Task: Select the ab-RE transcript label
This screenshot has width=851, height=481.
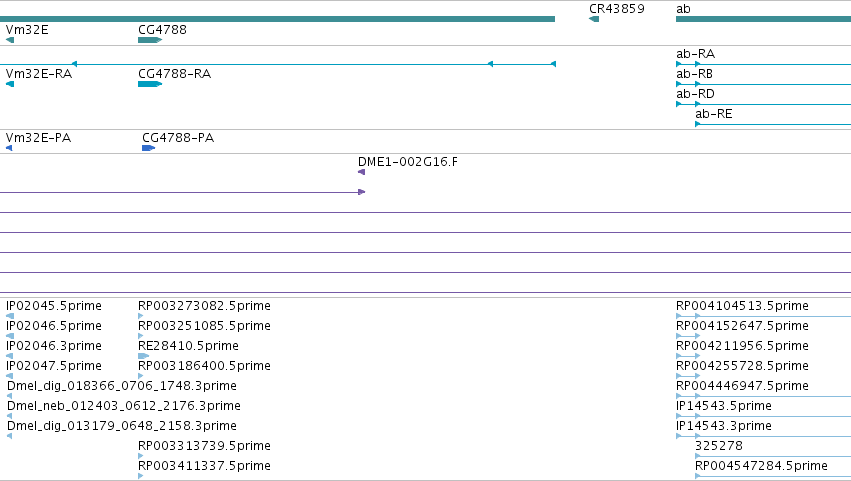Action: point(714,114)
